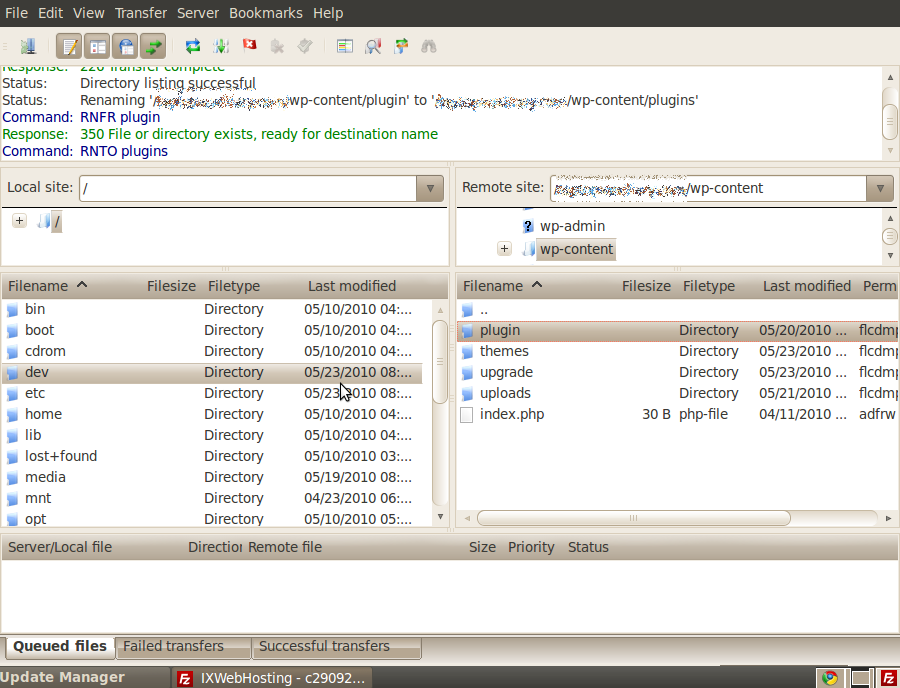The height and width of the screenshot is (688, 900).
Task: Click the Remote site path field
Action: click(x=708, y=188)
